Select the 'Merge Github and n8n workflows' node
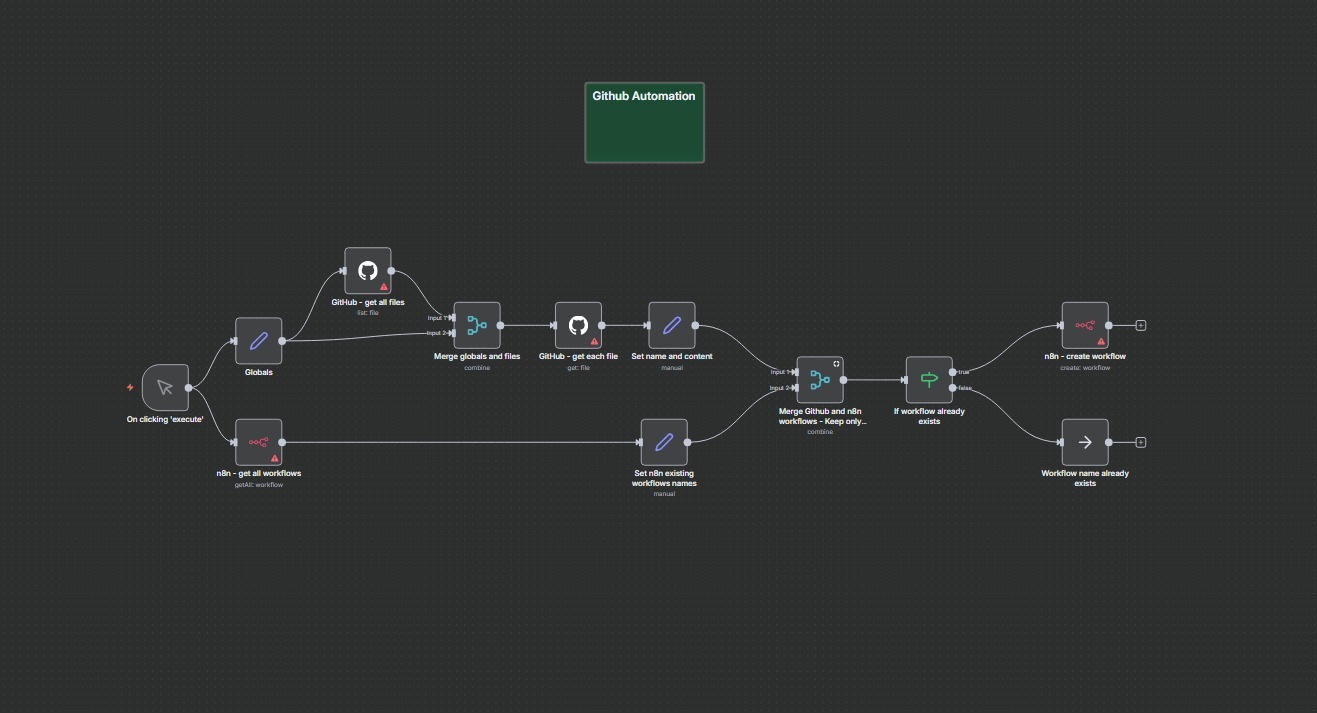 pos(820,380)
